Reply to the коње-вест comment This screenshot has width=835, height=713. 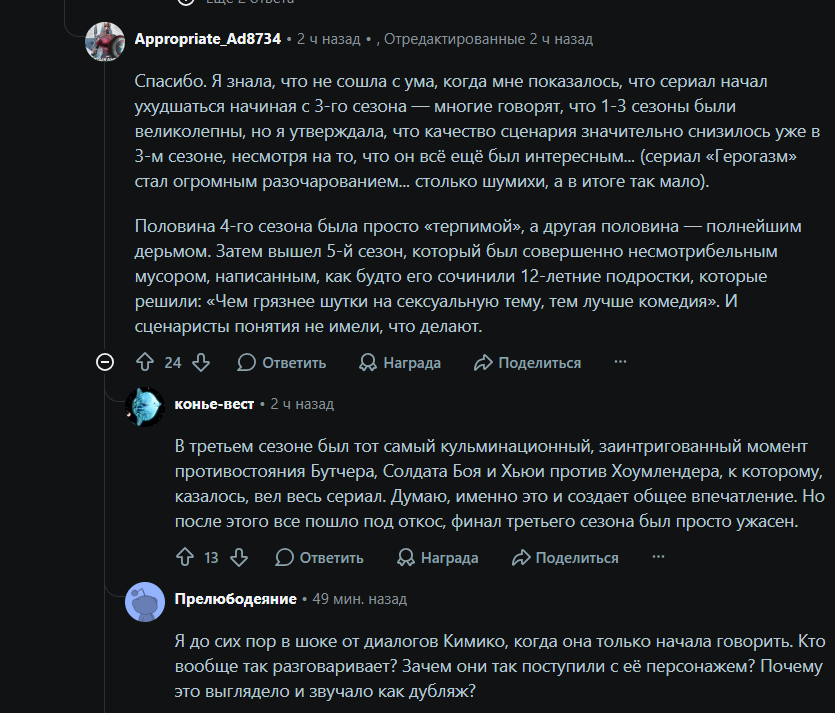[320, 558]
